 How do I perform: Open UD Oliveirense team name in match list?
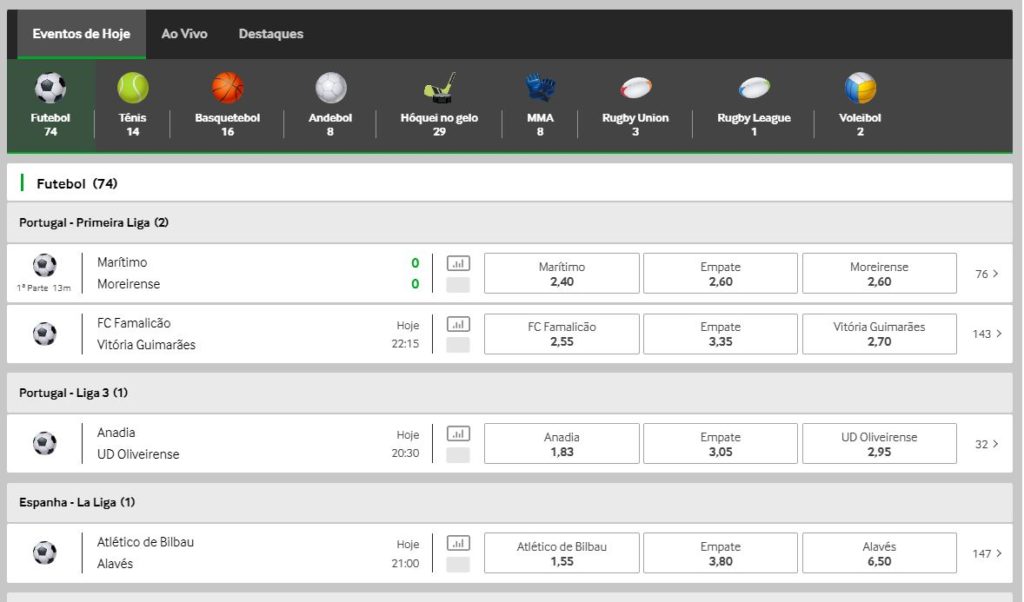point(138,454)
